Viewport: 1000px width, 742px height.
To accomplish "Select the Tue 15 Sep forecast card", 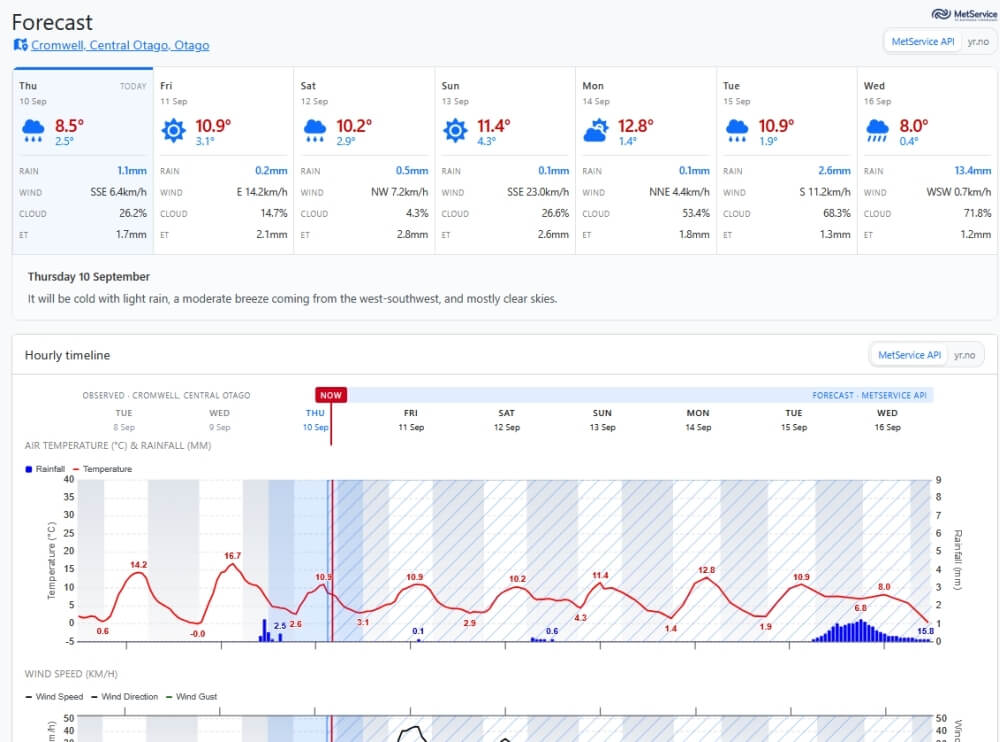I will tap(786, 160).
